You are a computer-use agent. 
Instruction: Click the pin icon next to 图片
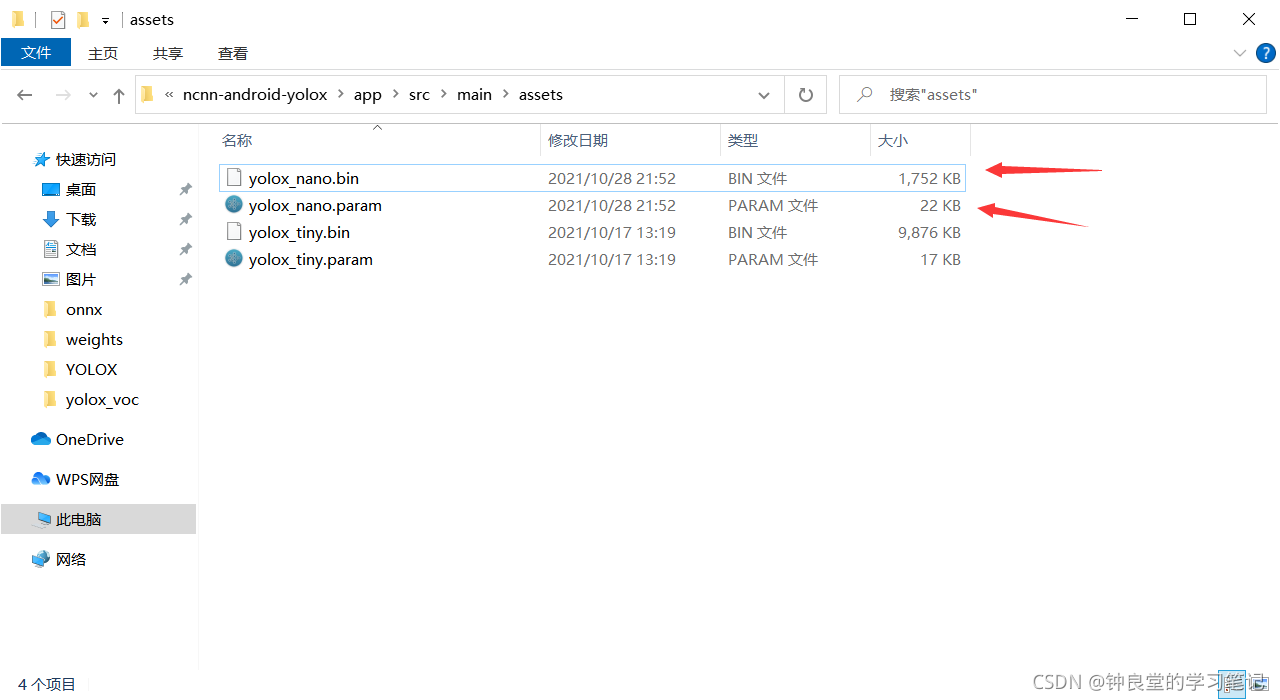coord(185,279)
